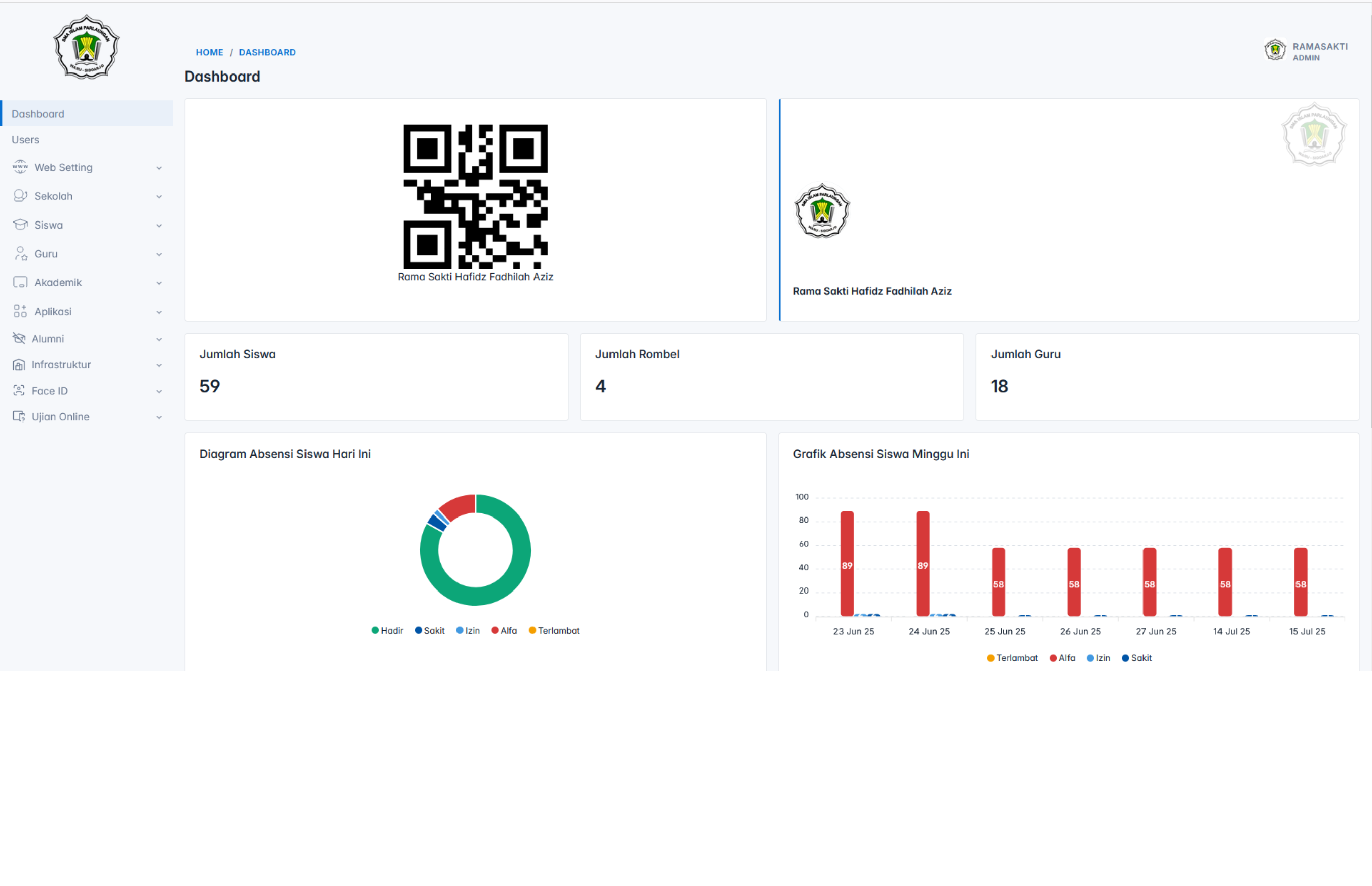Click the Akademik sidebar icon
This screenshot has width=1372, height=886.
(20, 282)
